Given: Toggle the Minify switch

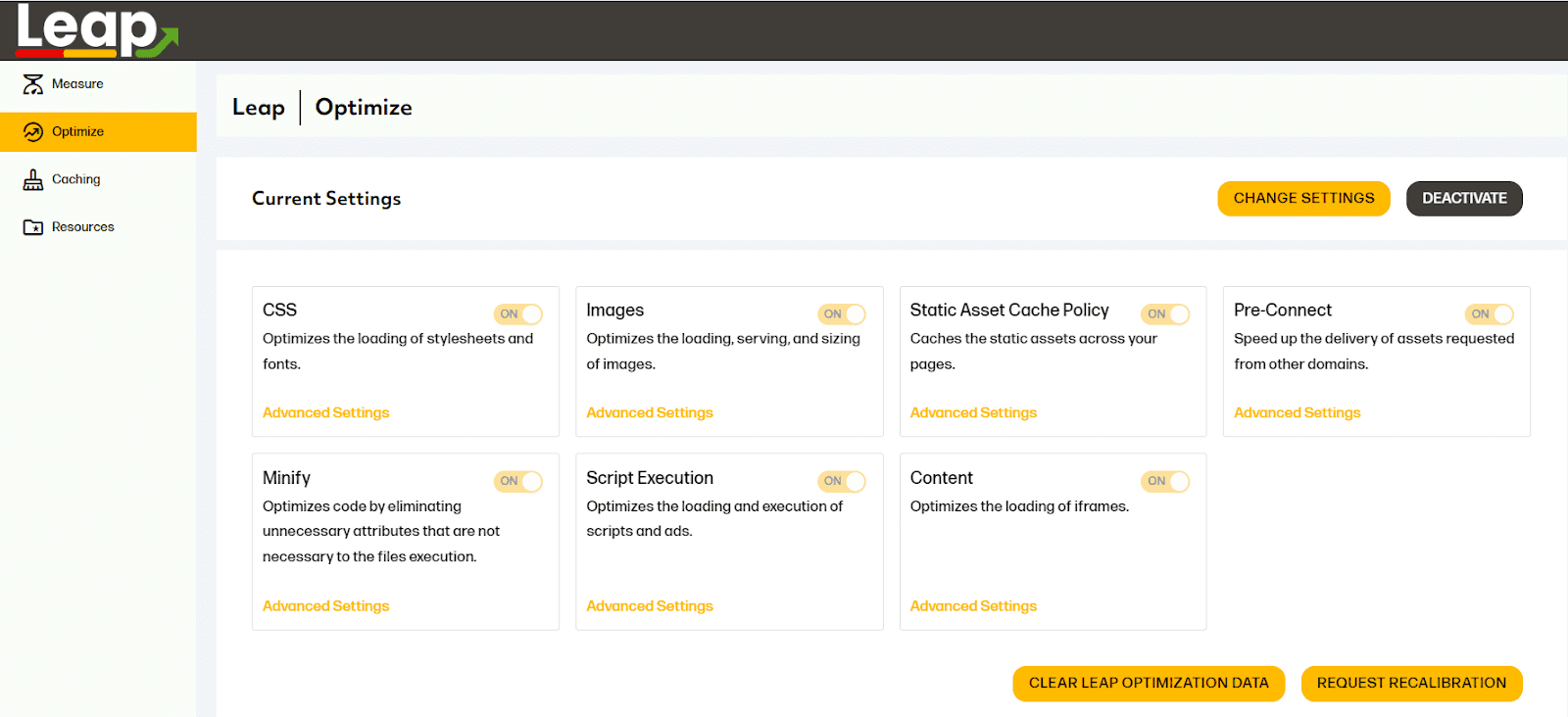Looking at the screenshot, I should tap(518, 481).
